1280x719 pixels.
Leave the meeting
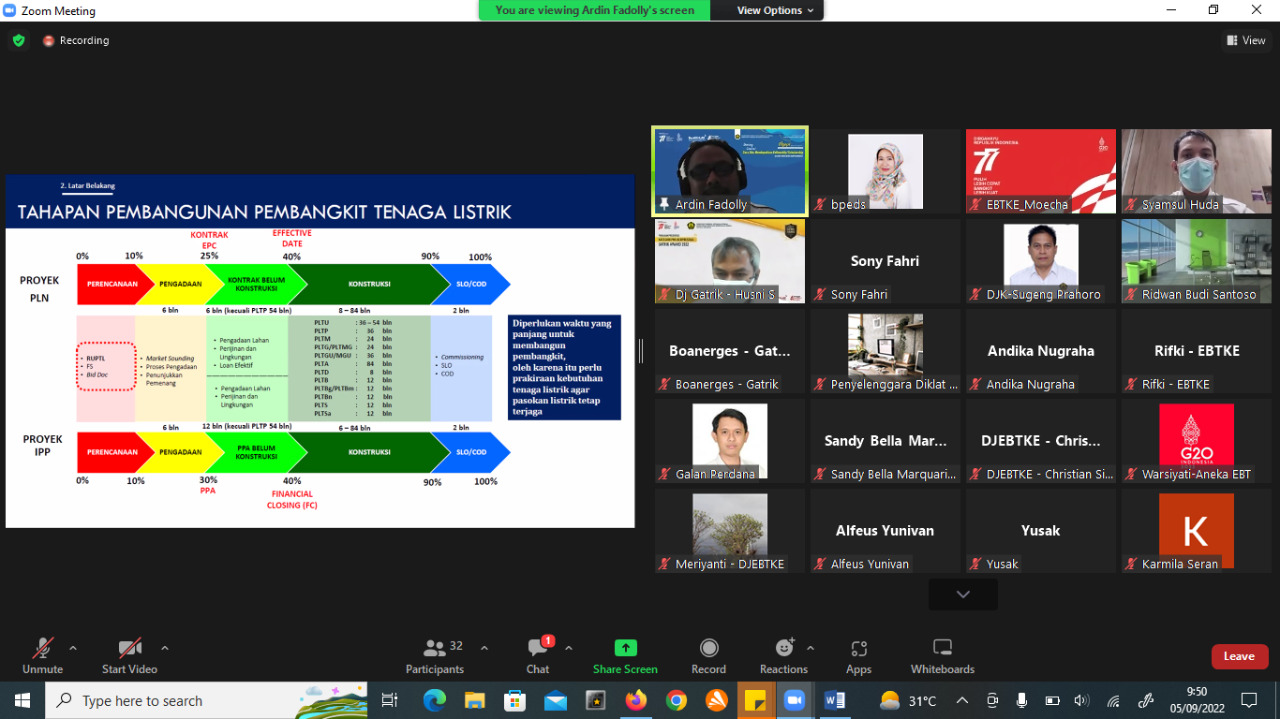[1239, 656]
